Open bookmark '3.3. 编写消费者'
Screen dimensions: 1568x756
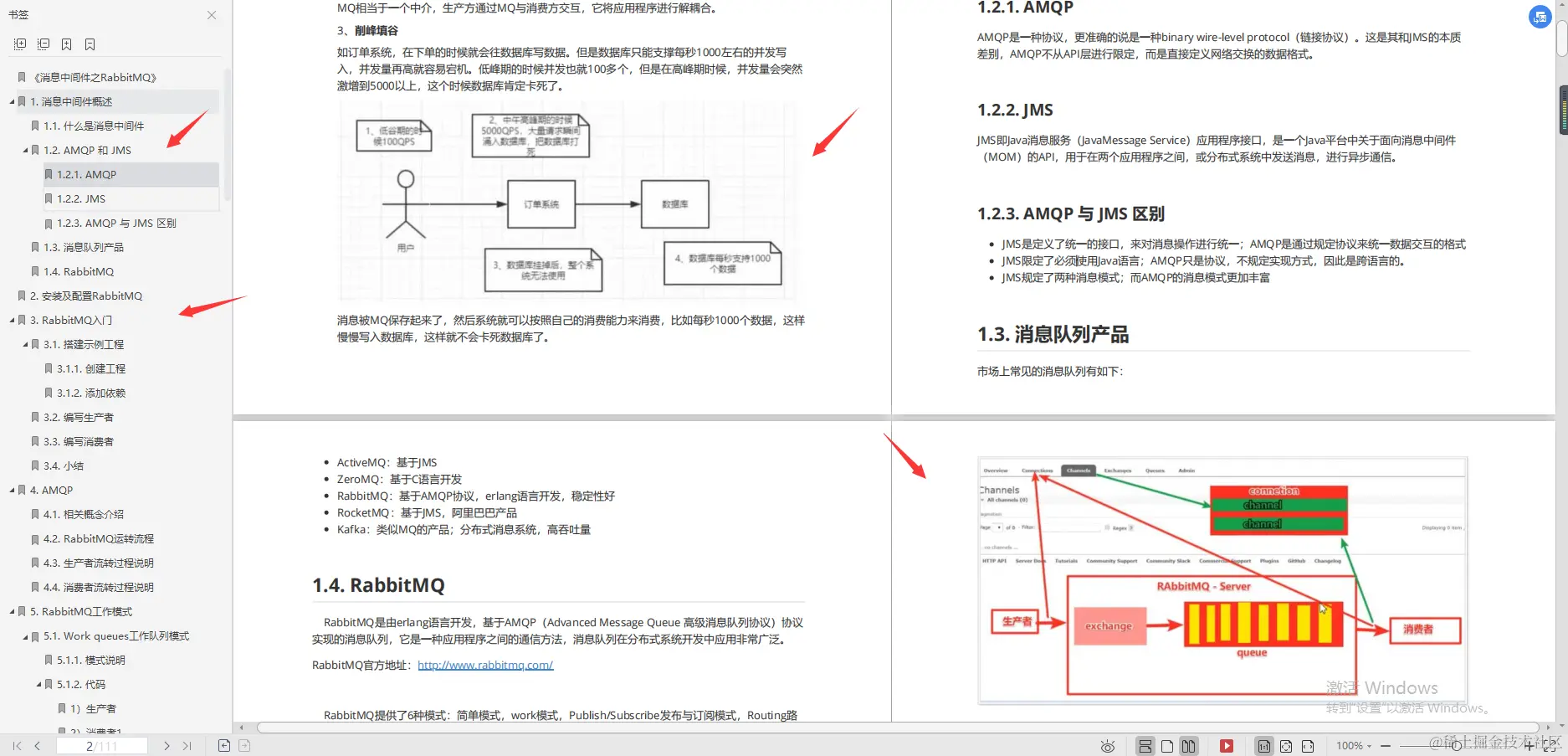click(x=79, y=441)
